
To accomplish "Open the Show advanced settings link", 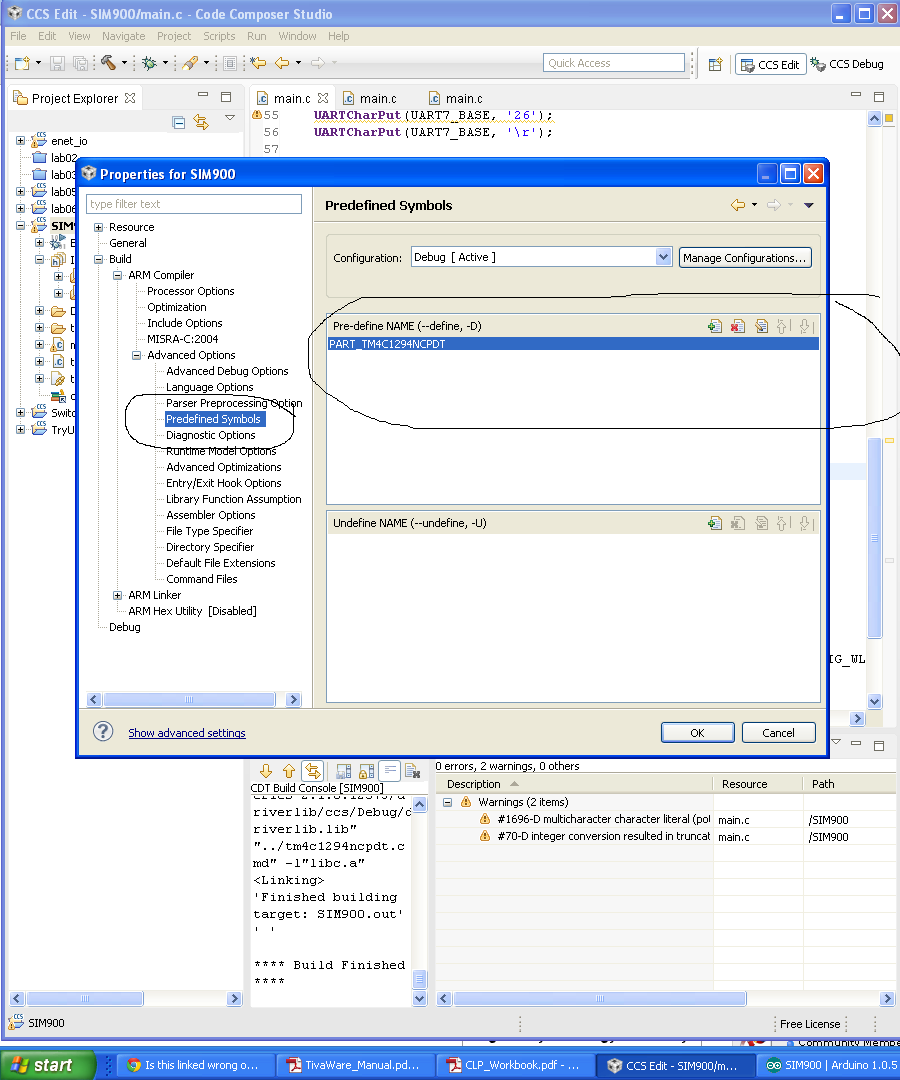I will tap(186, 732).
